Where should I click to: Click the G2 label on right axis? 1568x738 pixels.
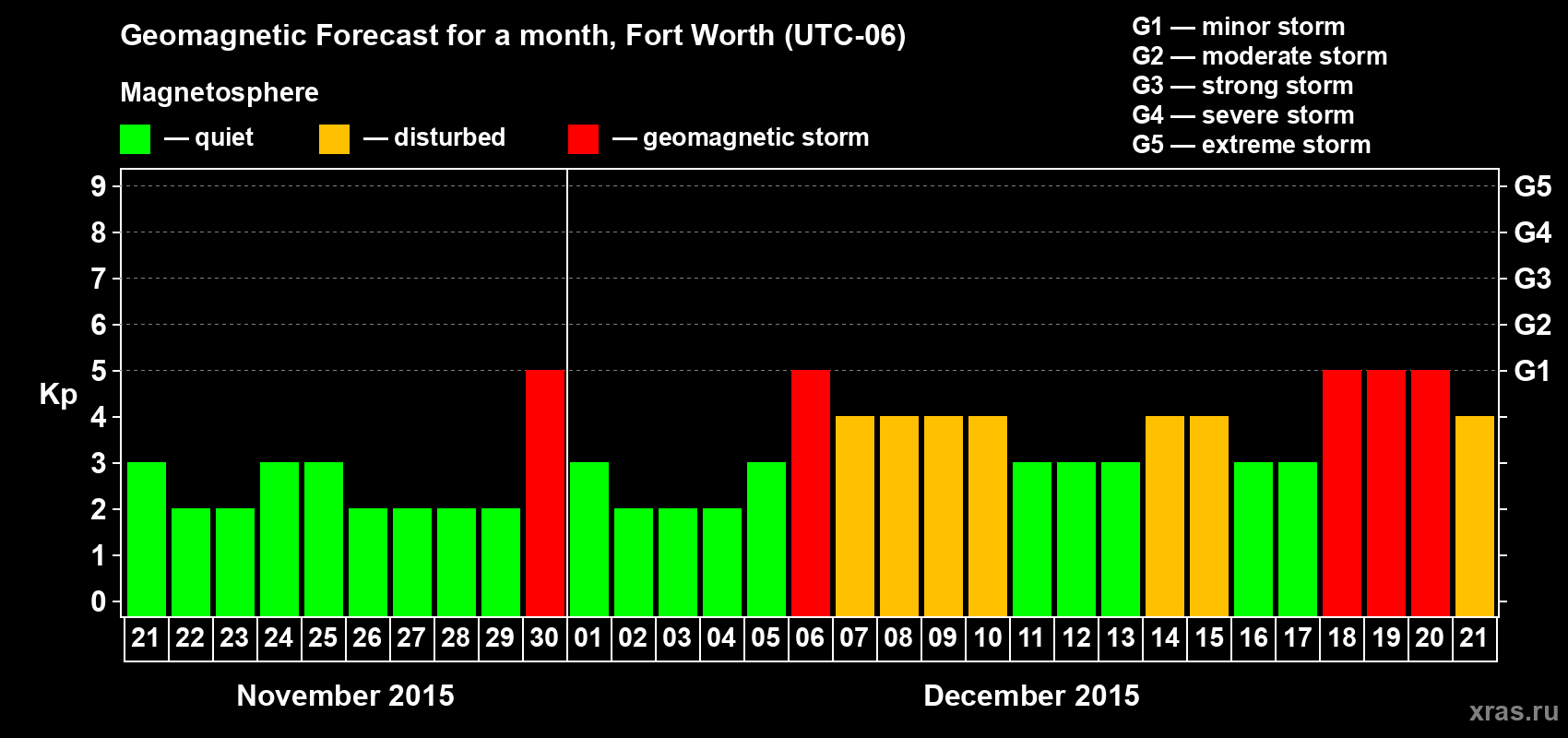(1533, 325)
